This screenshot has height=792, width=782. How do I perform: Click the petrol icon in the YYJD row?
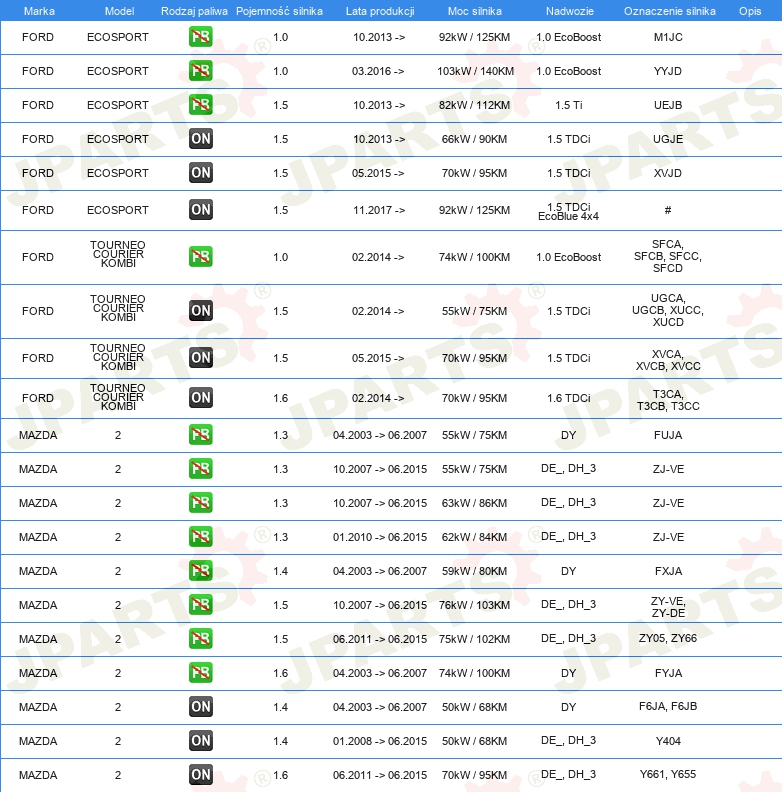coord(201,71)
